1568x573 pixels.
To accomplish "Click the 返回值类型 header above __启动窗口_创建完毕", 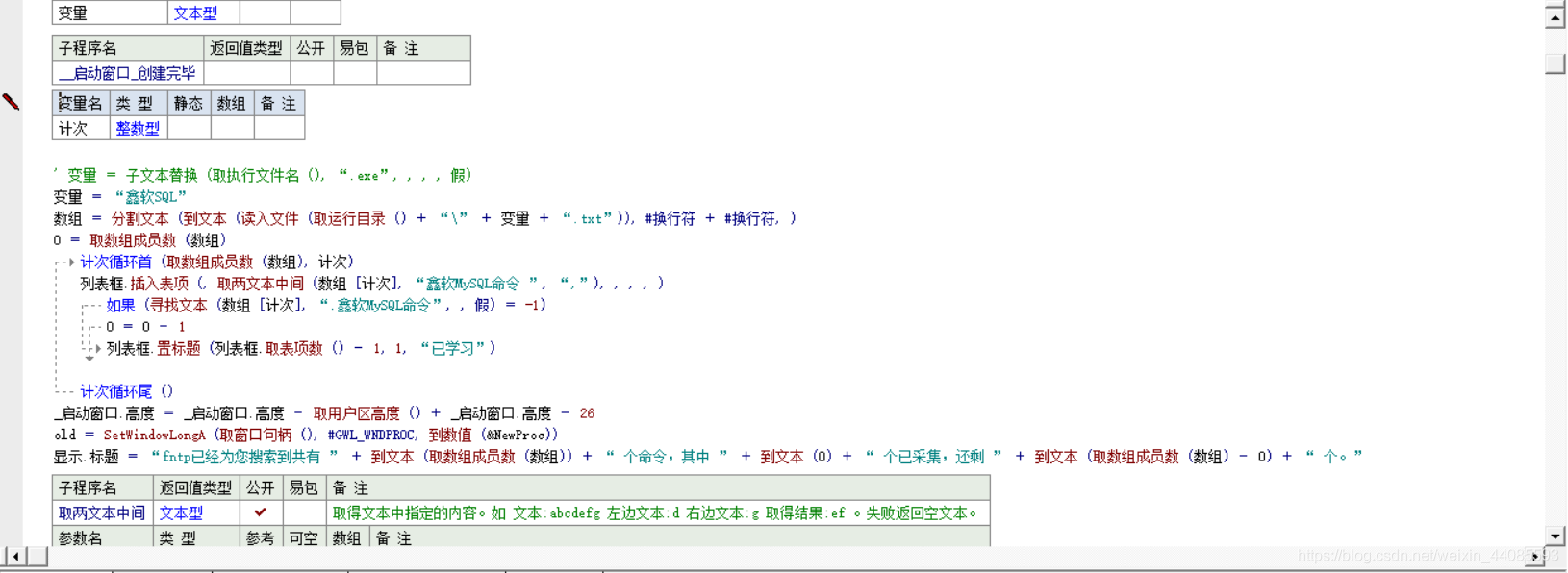I will (246, 48).
